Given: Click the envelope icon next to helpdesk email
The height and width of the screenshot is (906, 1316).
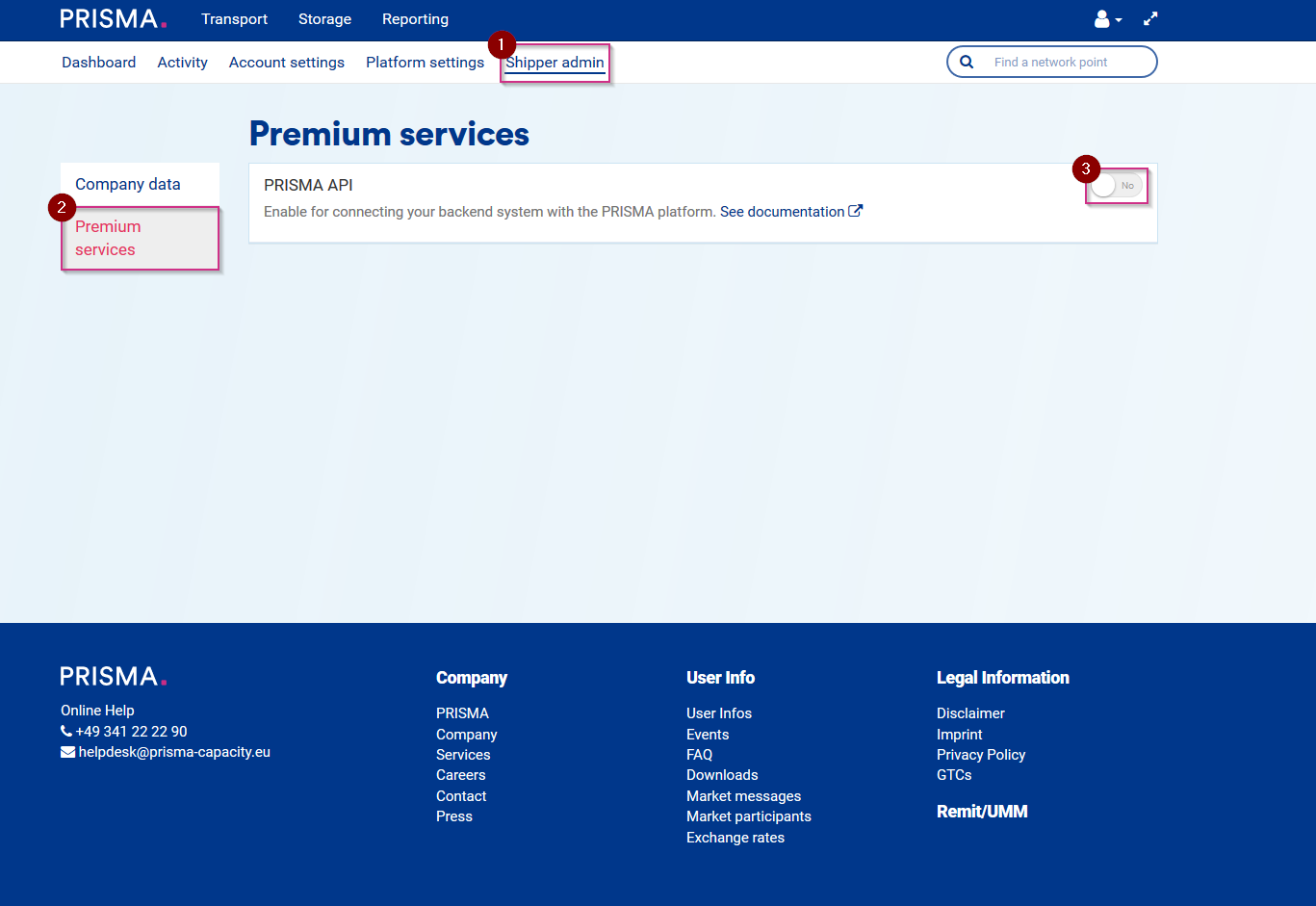Looking at the screenshot, I should click(67, 751).
